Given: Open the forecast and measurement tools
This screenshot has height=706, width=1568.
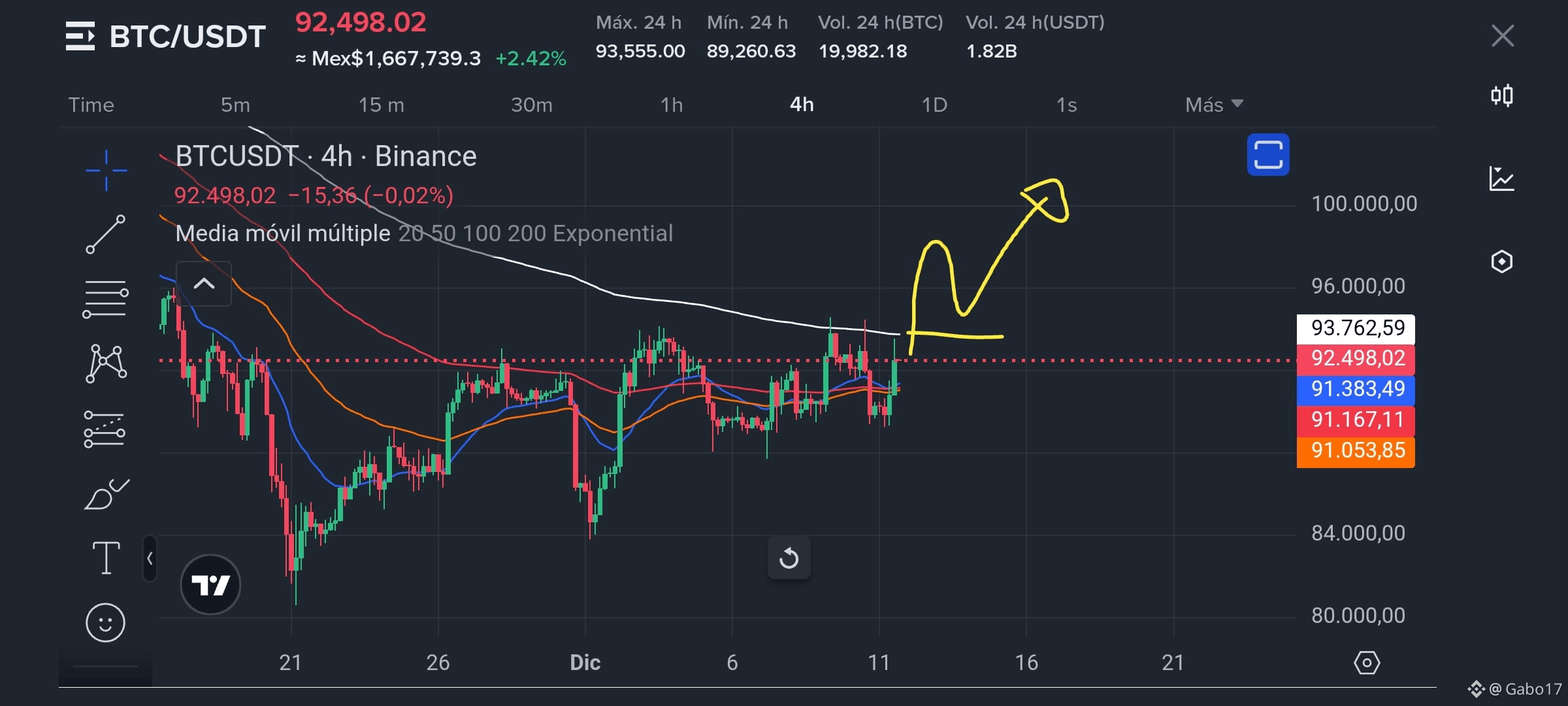Looking at the screenshot, I should [x=105, y=429].
